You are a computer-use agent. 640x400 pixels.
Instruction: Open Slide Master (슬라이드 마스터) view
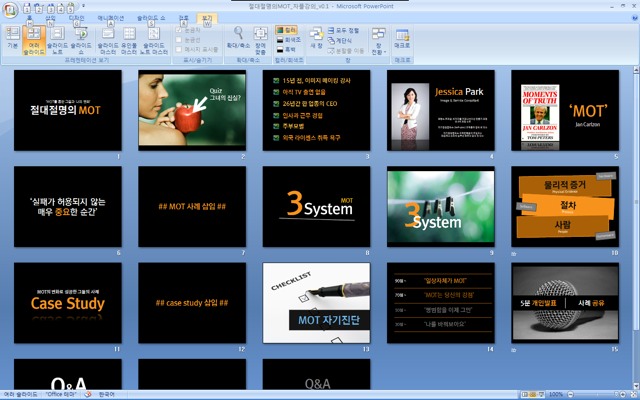[108, 40]
